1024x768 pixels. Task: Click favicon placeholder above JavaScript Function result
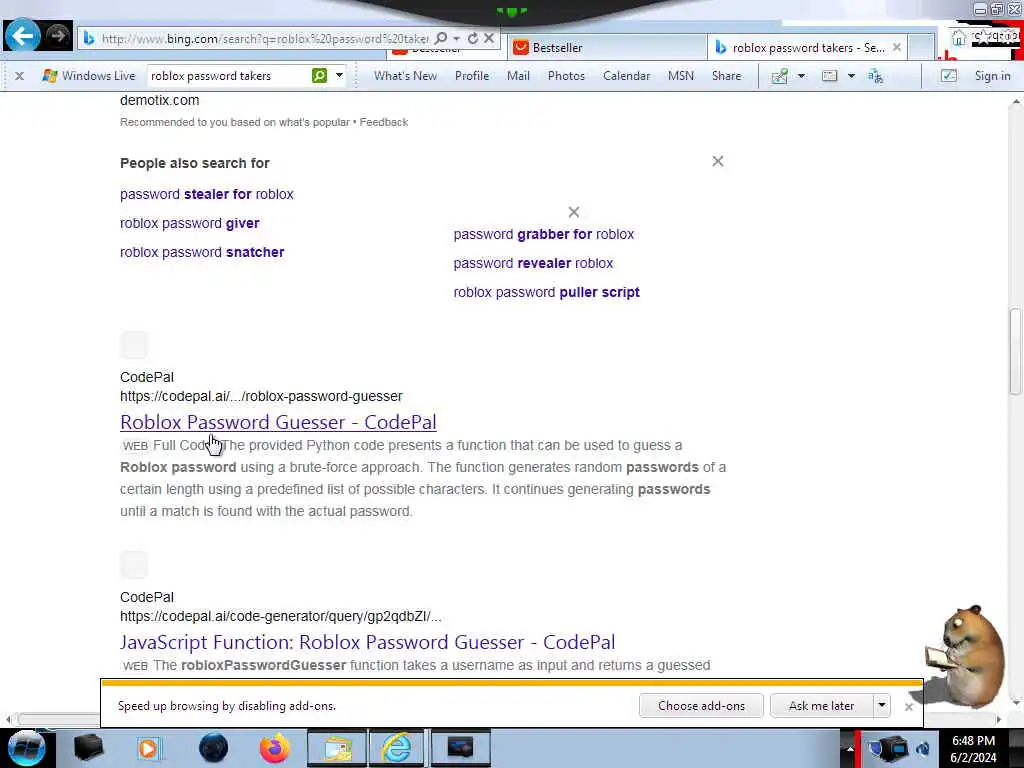[x=134, y=565]
